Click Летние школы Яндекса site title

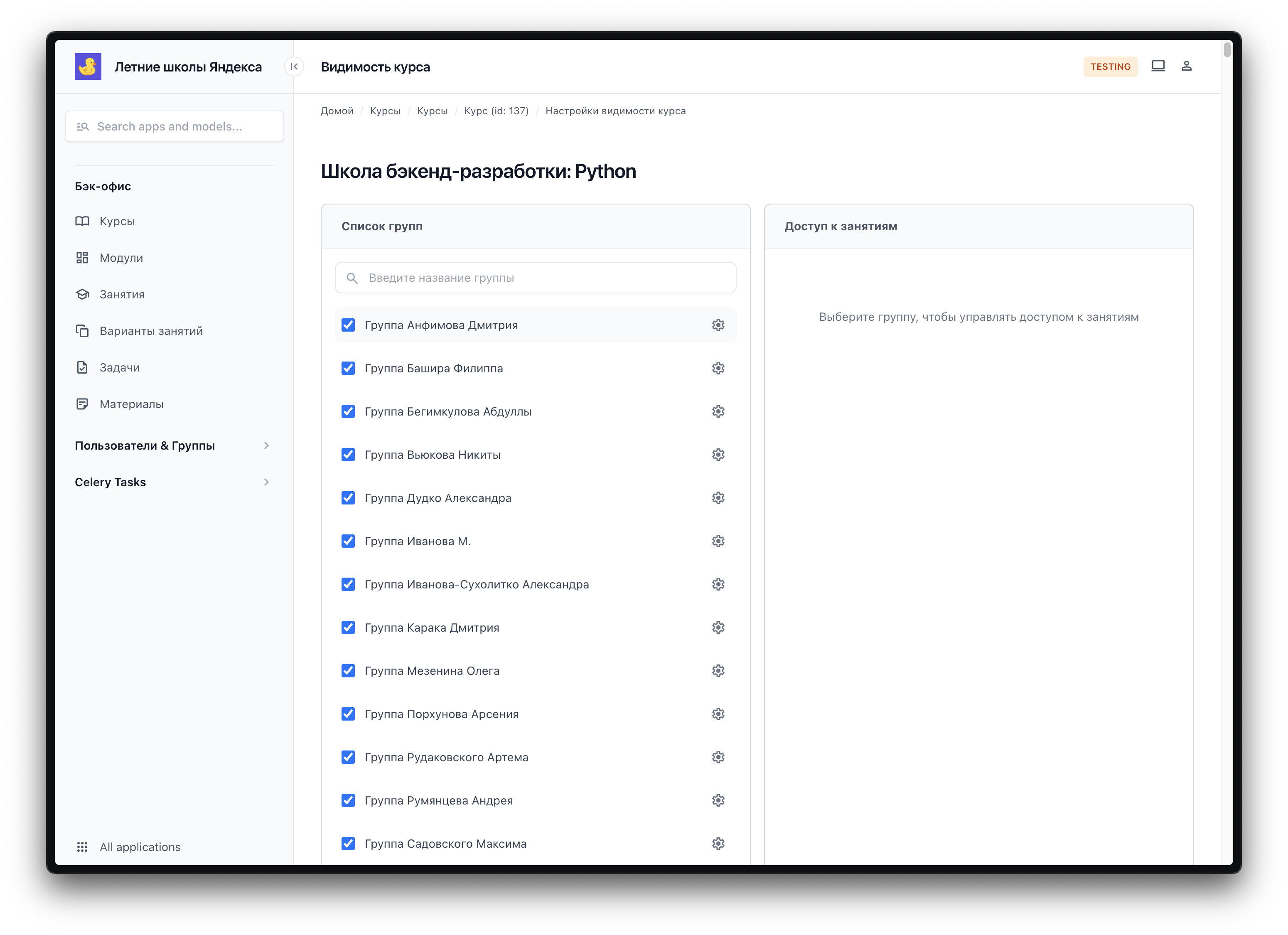[188, 67]
